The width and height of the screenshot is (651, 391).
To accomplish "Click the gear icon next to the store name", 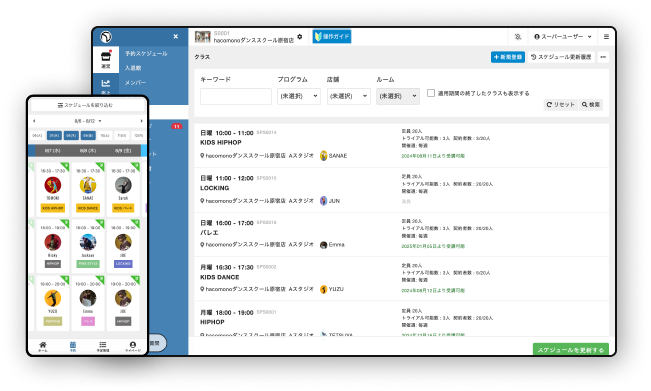I will (300, 37).
